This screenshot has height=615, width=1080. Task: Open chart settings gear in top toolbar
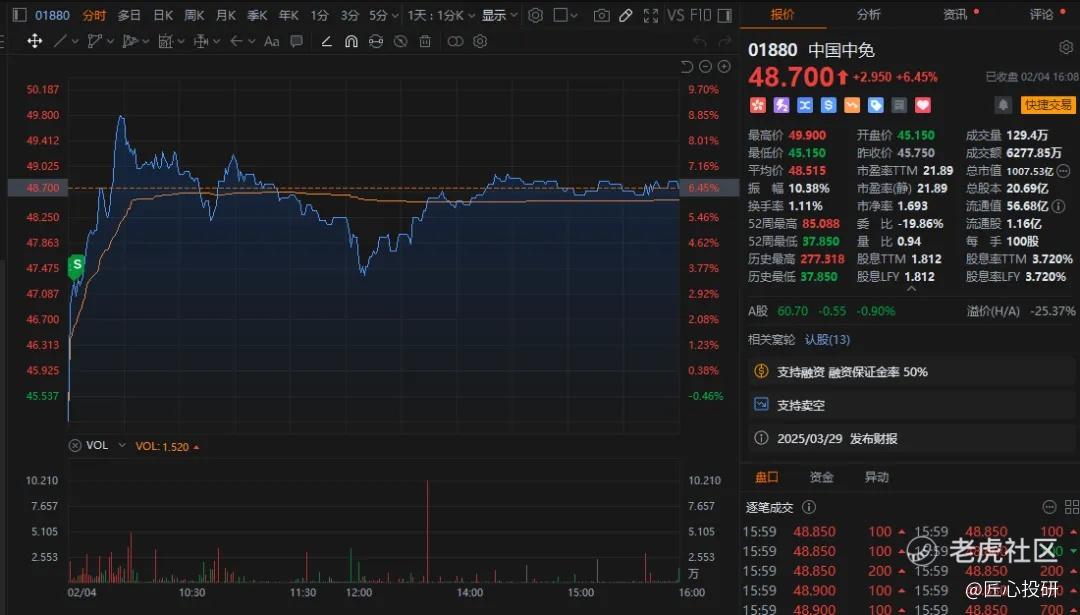point(536,15)
